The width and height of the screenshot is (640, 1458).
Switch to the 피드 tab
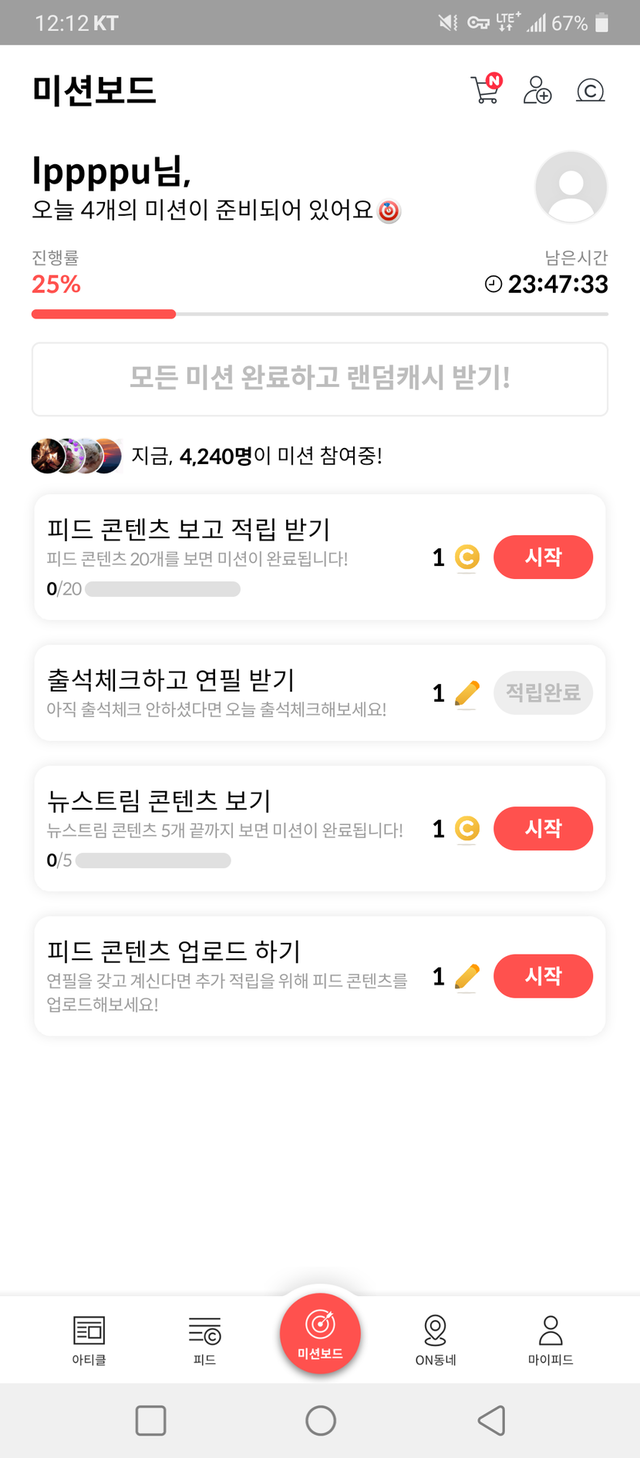(204, 1340)
